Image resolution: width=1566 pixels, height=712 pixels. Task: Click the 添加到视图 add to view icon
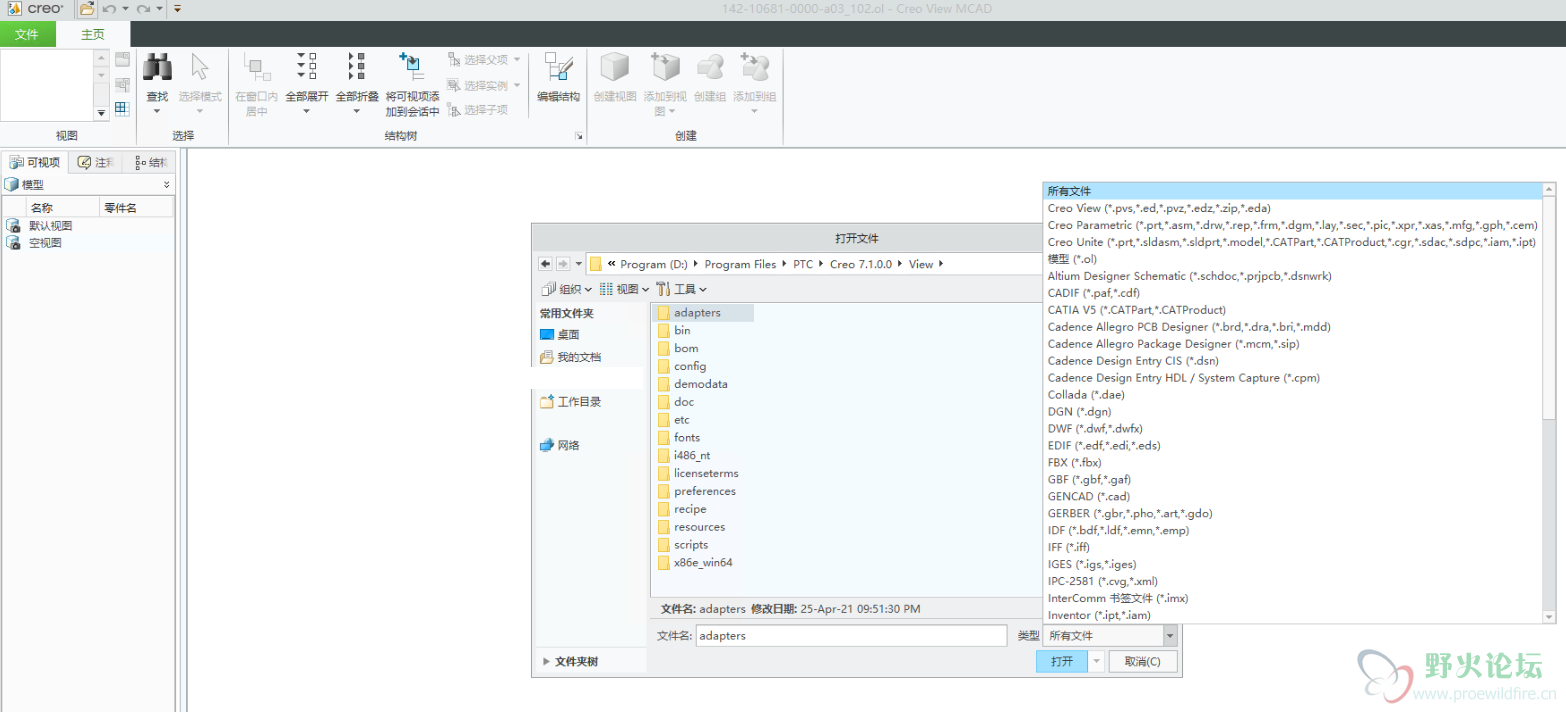(x=665, y=68)
